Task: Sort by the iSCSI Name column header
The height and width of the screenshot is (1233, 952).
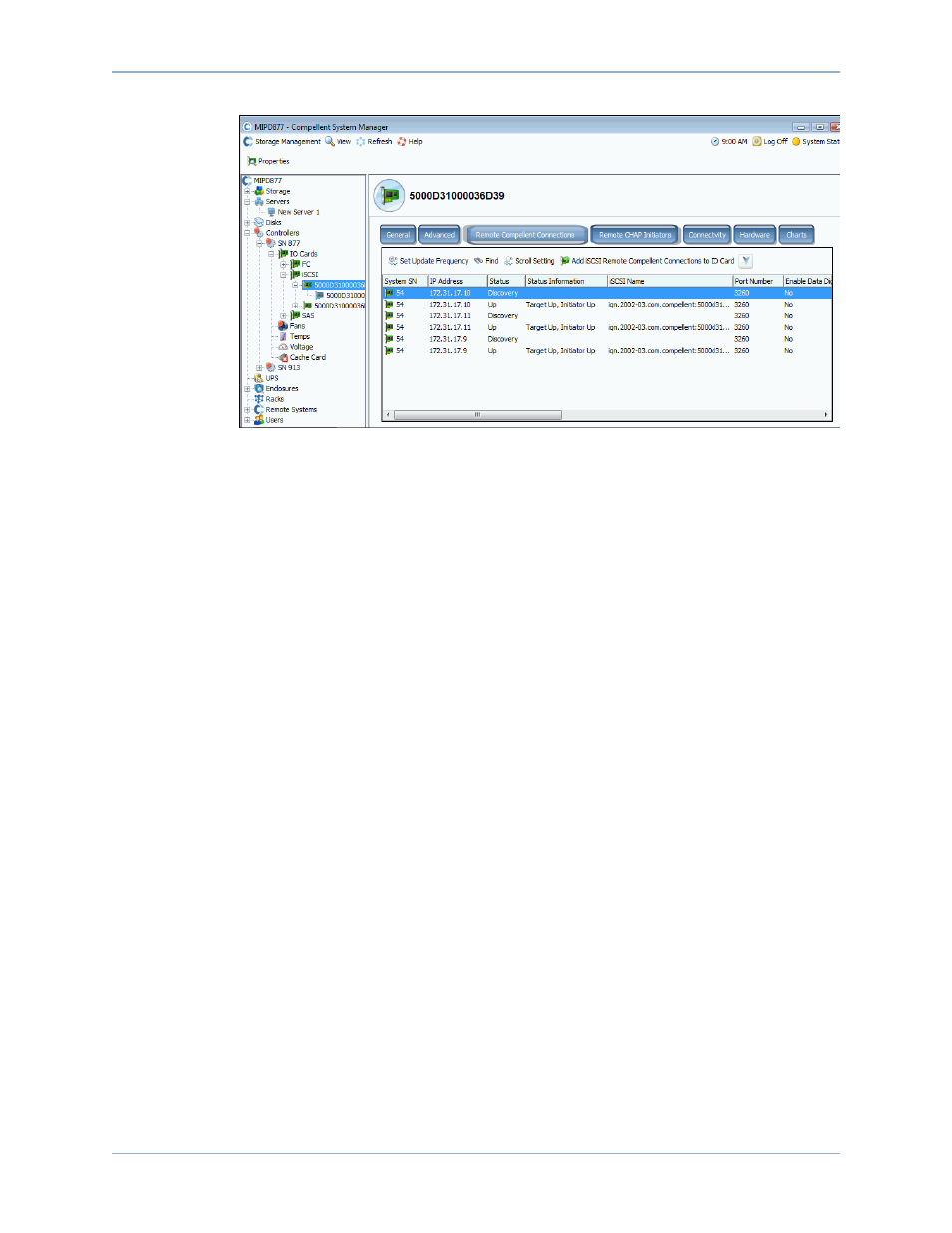Action: pyautogui.click(x=670, y=281)
